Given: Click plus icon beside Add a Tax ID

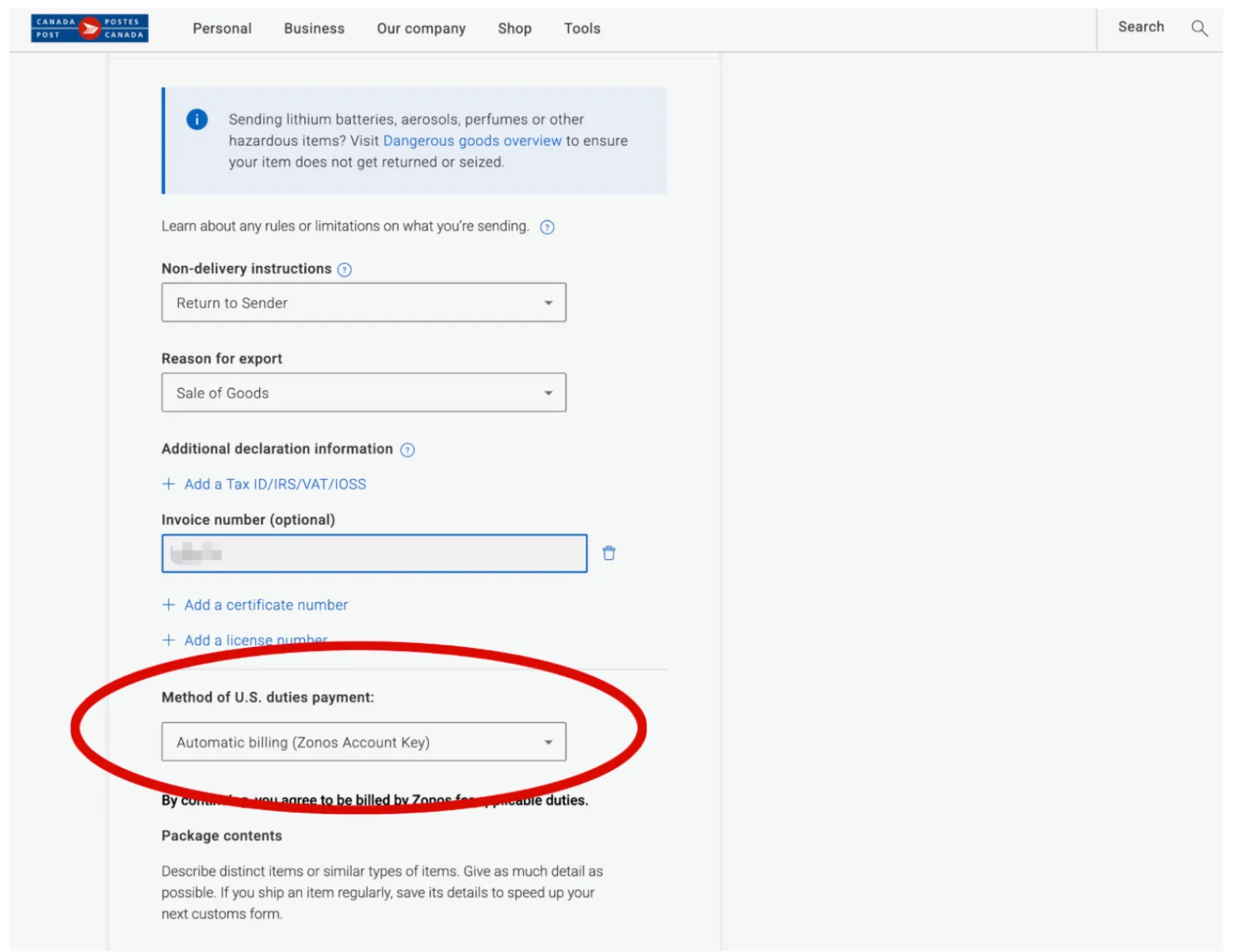Looking at the screenshot, I should coord(169,484).
